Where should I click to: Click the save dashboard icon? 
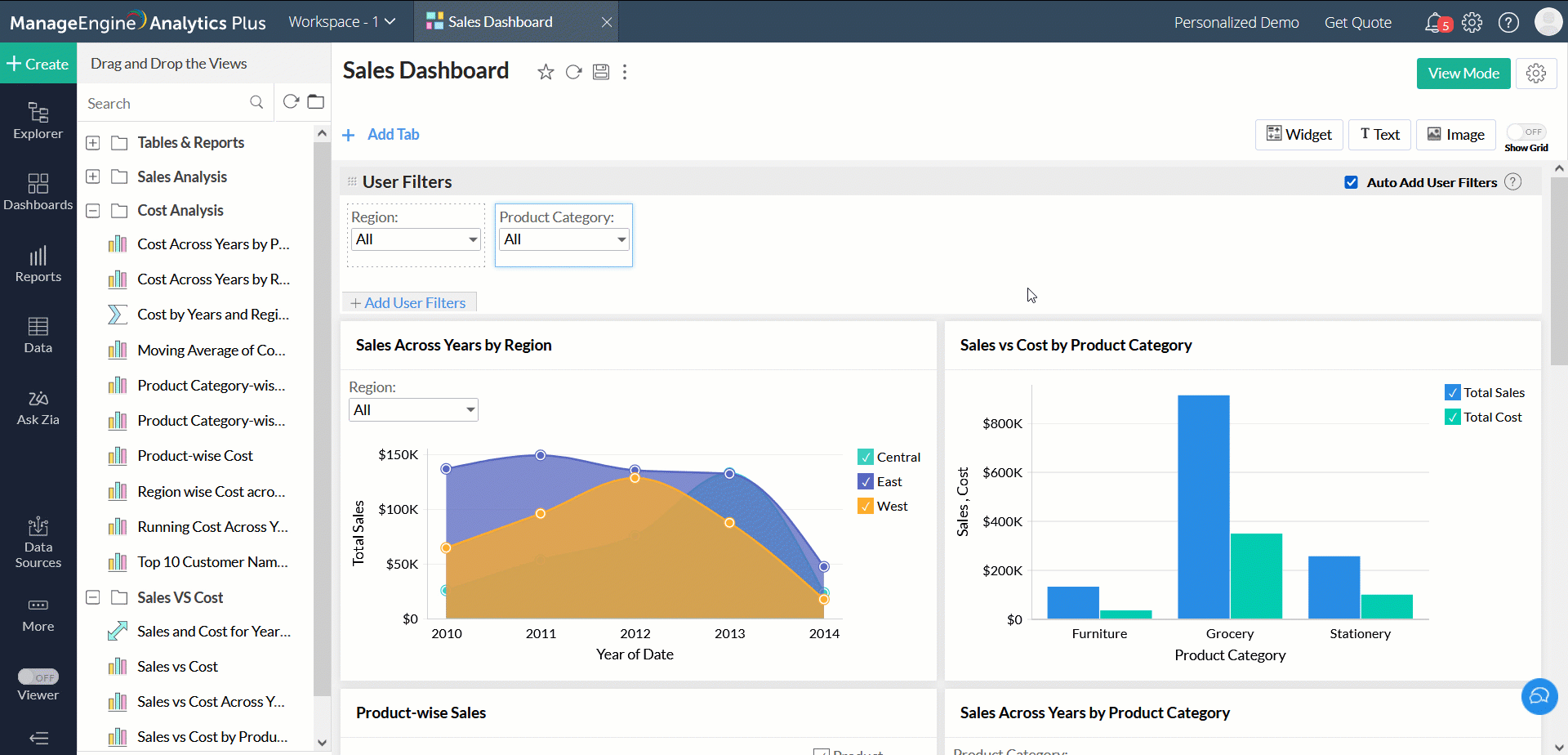601,72
